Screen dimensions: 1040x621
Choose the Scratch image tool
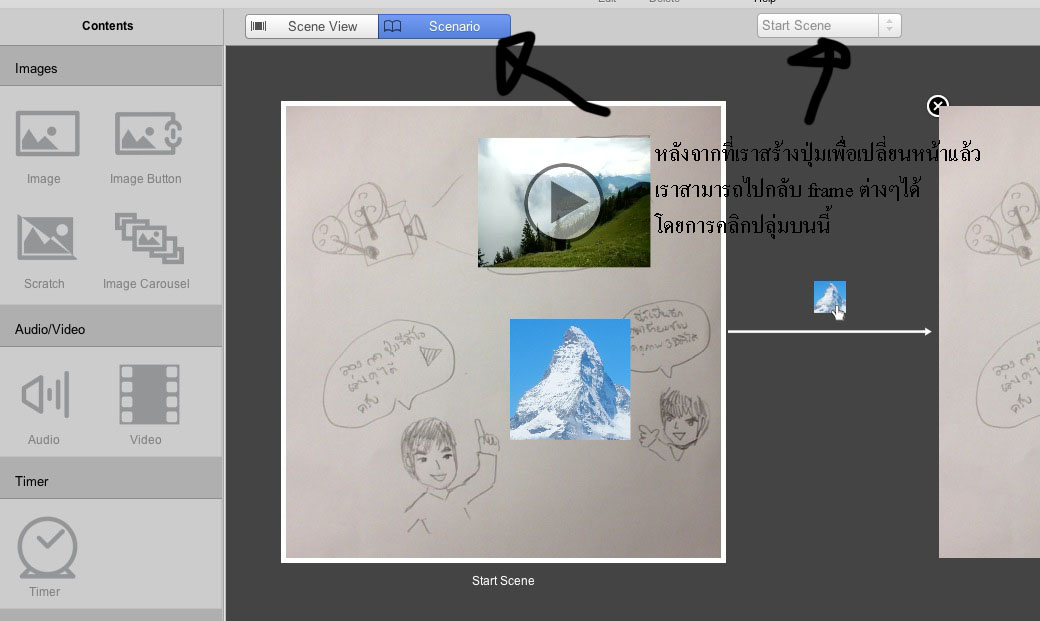[46, 237]
